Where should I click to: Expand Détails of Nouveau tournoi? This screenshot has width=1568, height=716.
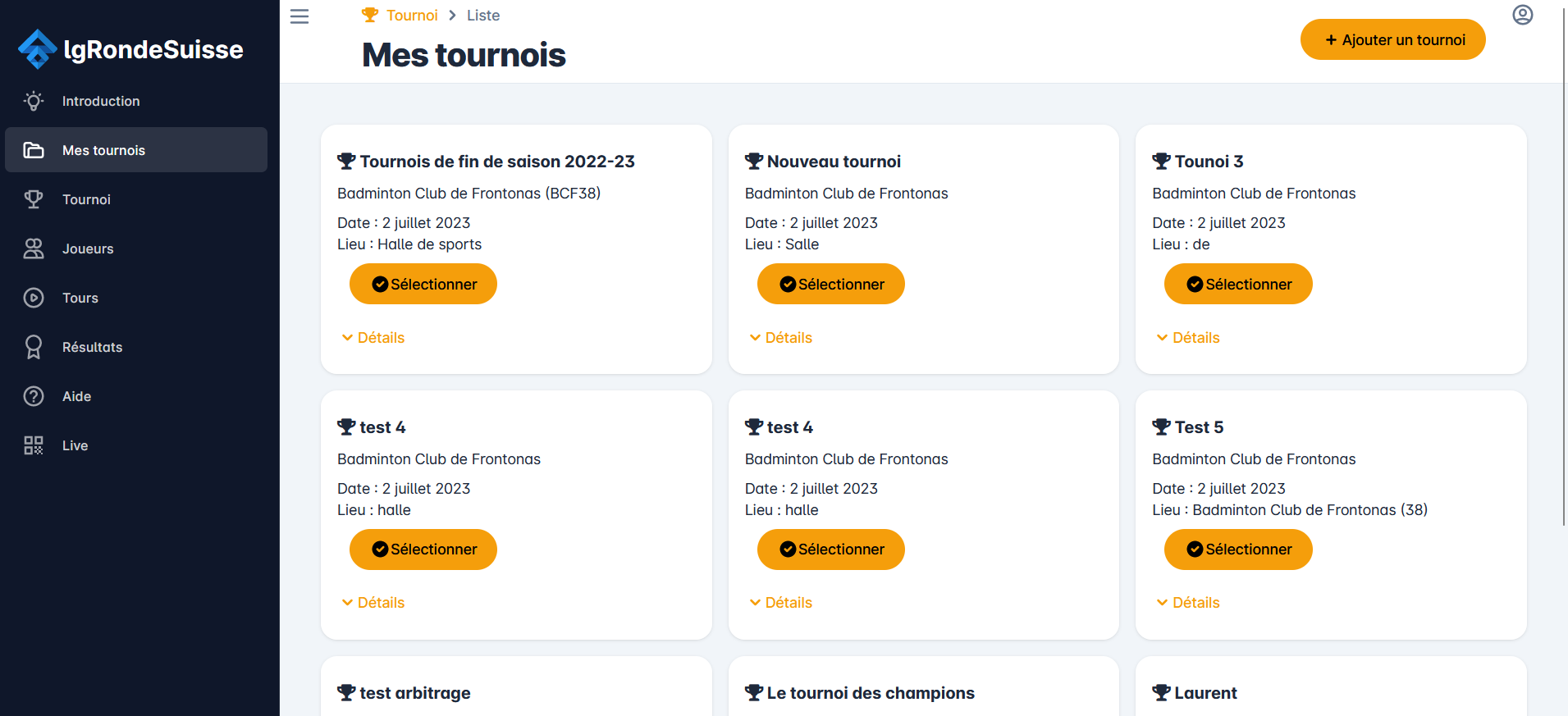point(779,337)
